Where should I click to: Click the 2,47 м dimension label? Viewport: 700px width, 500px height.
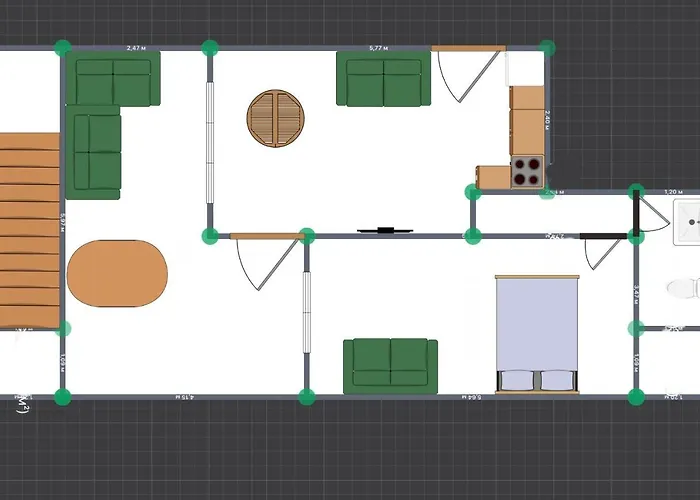tap(135, 47)
